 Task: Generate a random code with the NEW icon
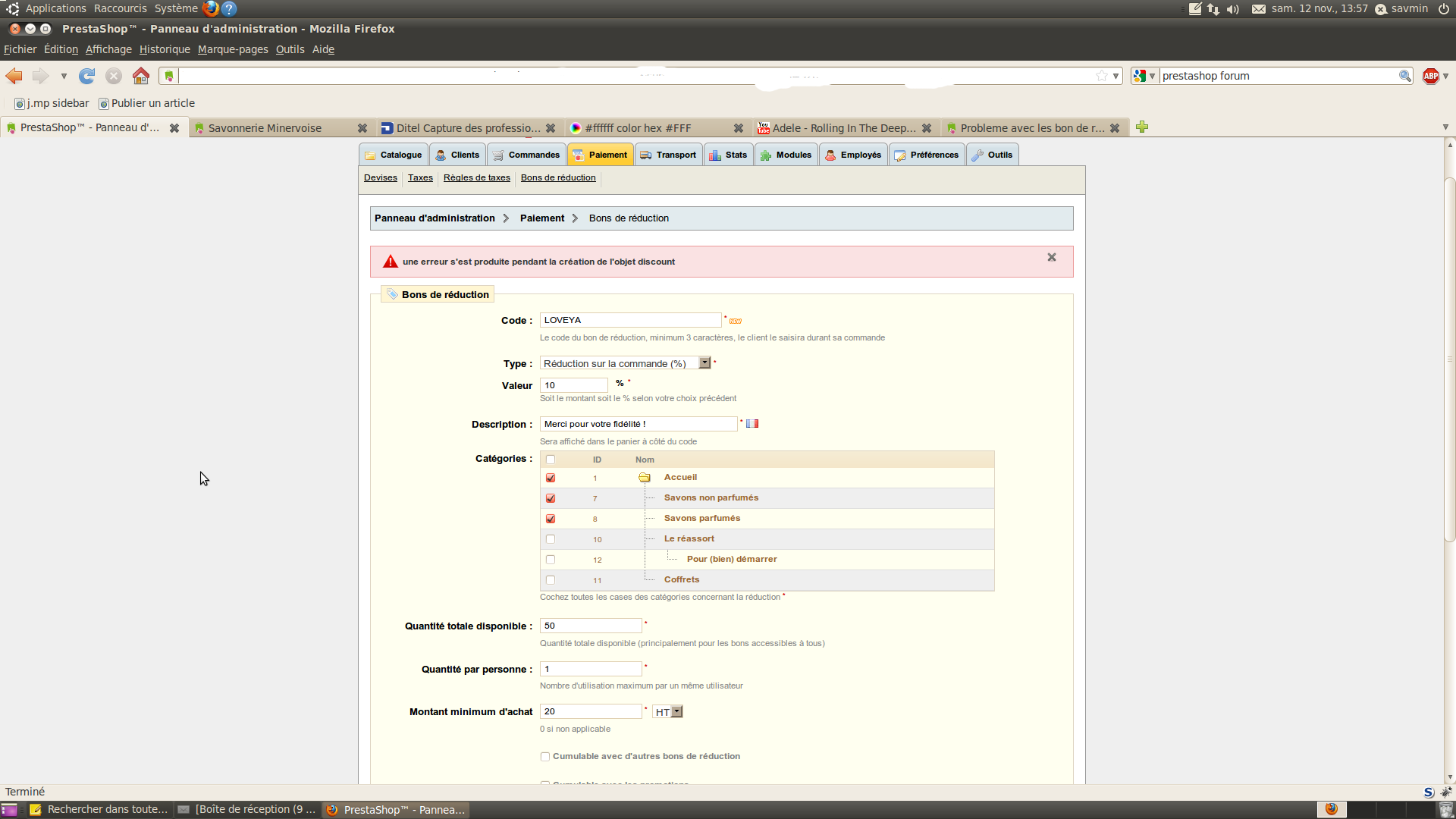click(736, 322)
